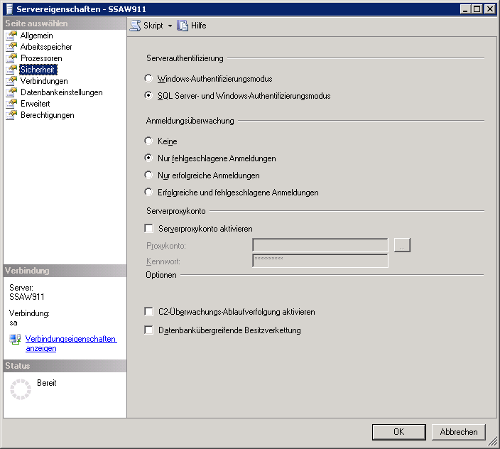
Task: Click the Skript toolbar label
Action: (x=153, y=26)
